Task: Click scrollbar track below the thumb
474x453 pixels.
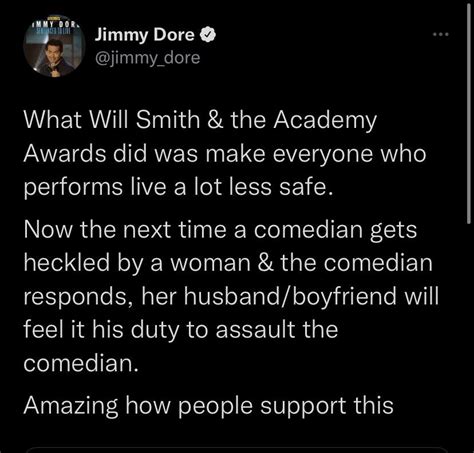Action: tap(471, 337)
